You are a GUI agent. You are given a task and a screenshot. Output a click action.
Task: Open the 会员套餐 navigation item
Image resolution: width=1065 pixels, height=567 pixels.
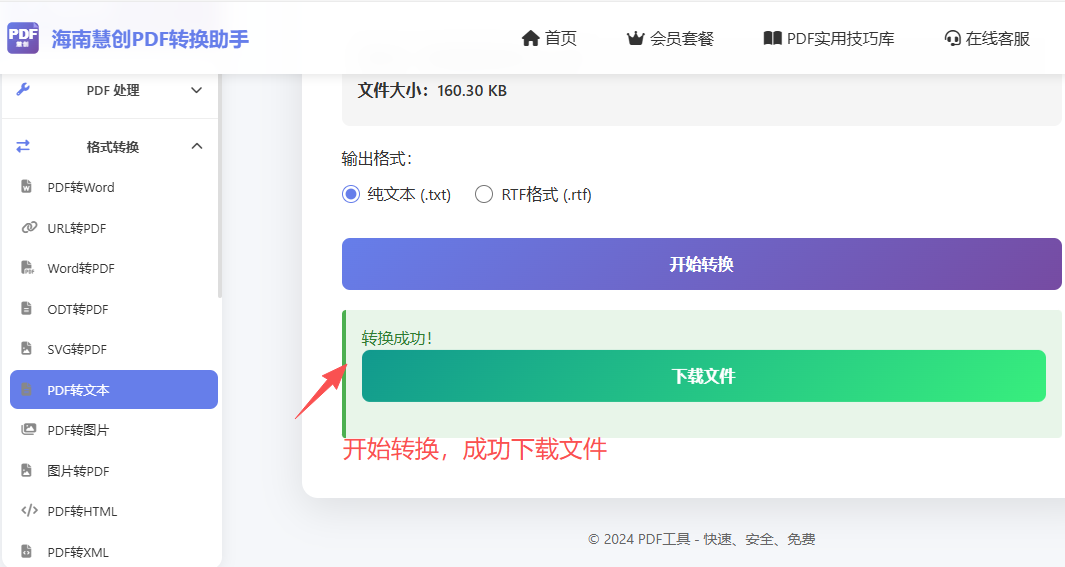pyautogui.click(x=670, y=39)
